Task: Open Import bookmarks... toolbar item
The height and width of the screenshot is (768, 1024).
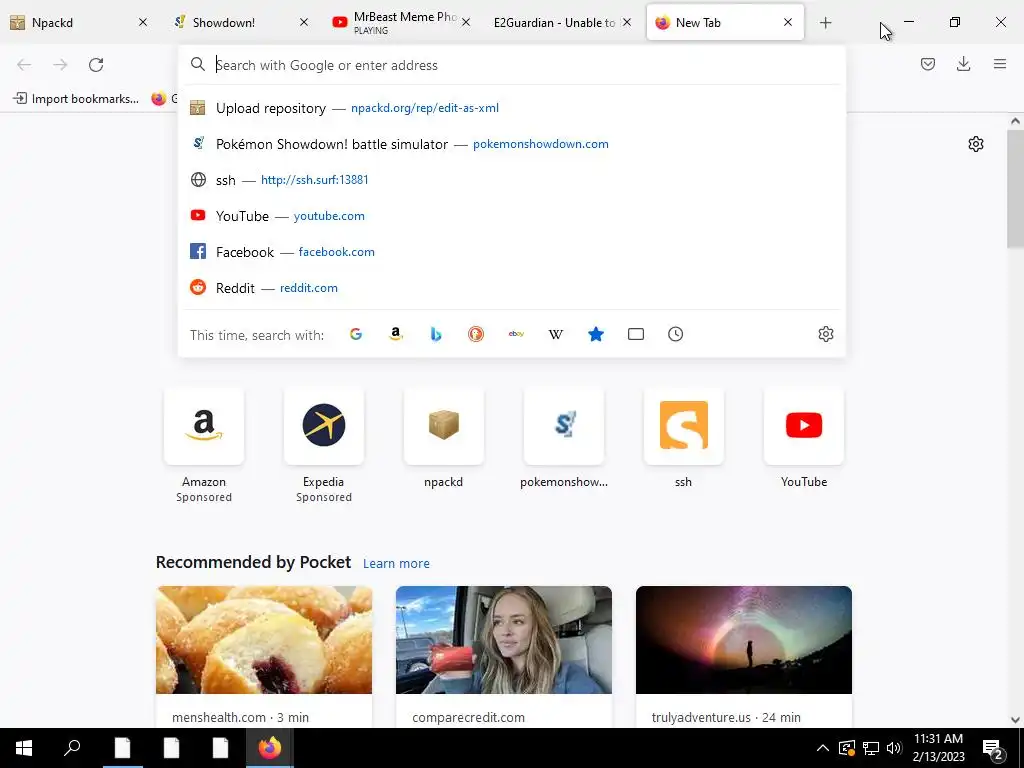Action: (x=76, y=99)
